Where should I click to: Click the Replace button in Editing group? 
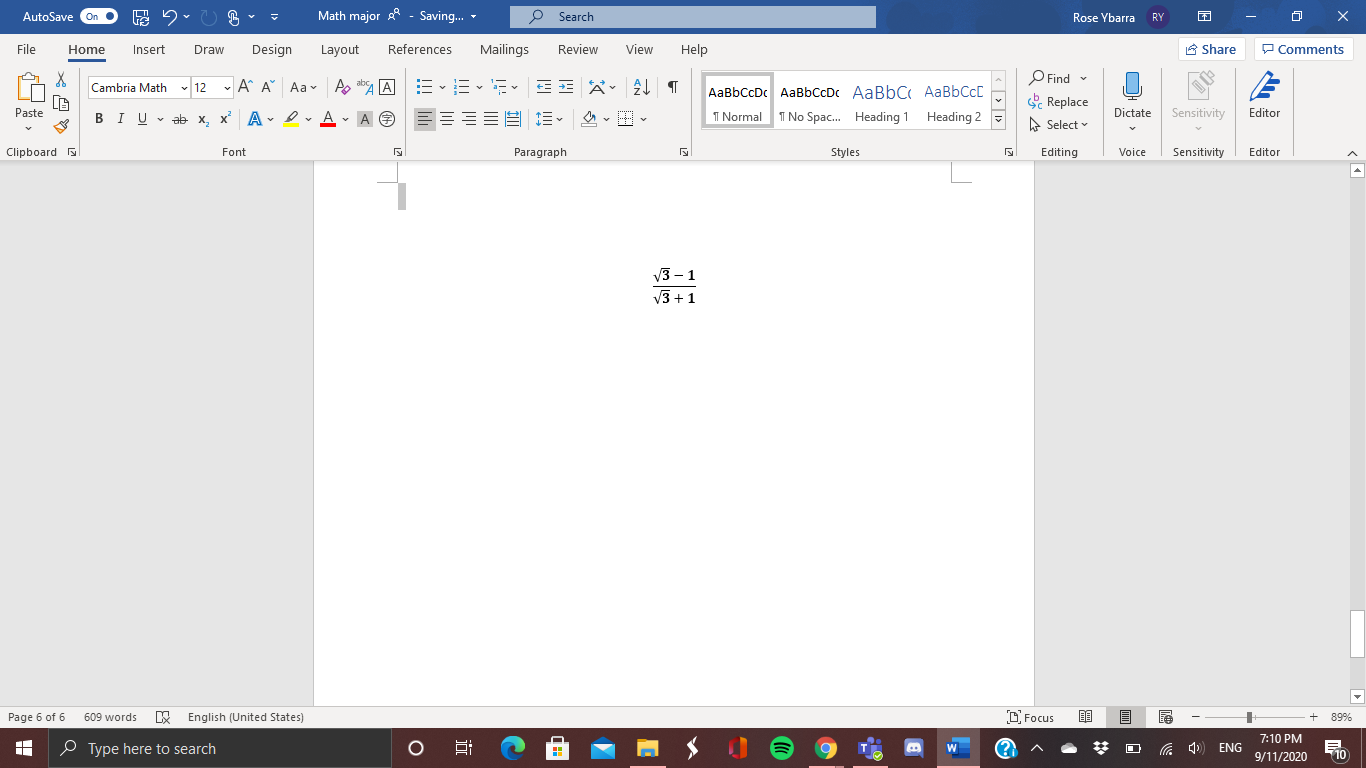1058,102
